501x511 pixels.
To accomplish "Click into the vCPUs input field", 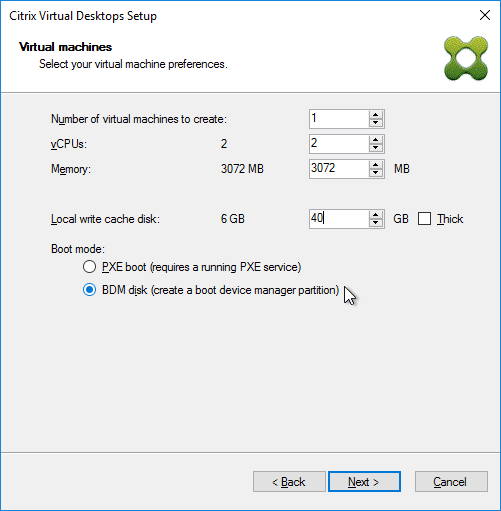I will pos(339,144).
